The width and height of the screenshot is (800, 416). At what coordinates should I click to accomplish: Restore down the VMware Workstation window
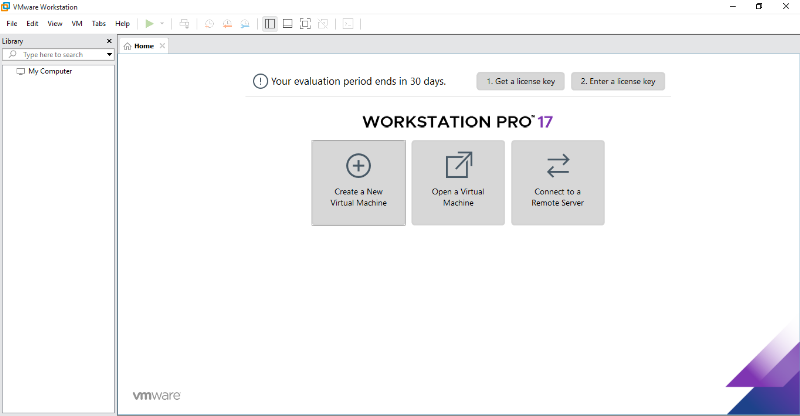tap(759, 7)
